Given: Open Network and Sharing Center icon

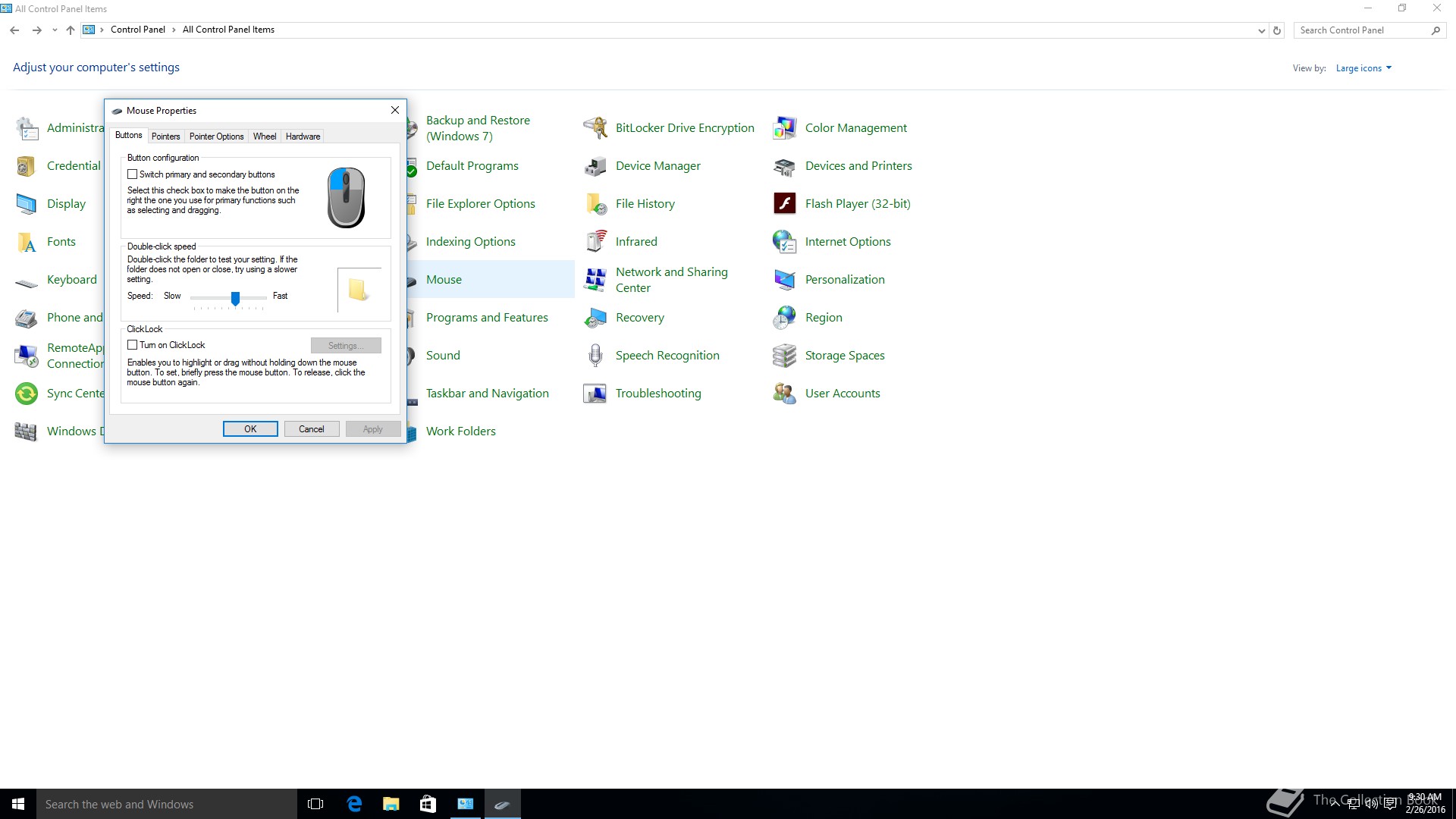Looking at the screenshot, I should [595, 280].
